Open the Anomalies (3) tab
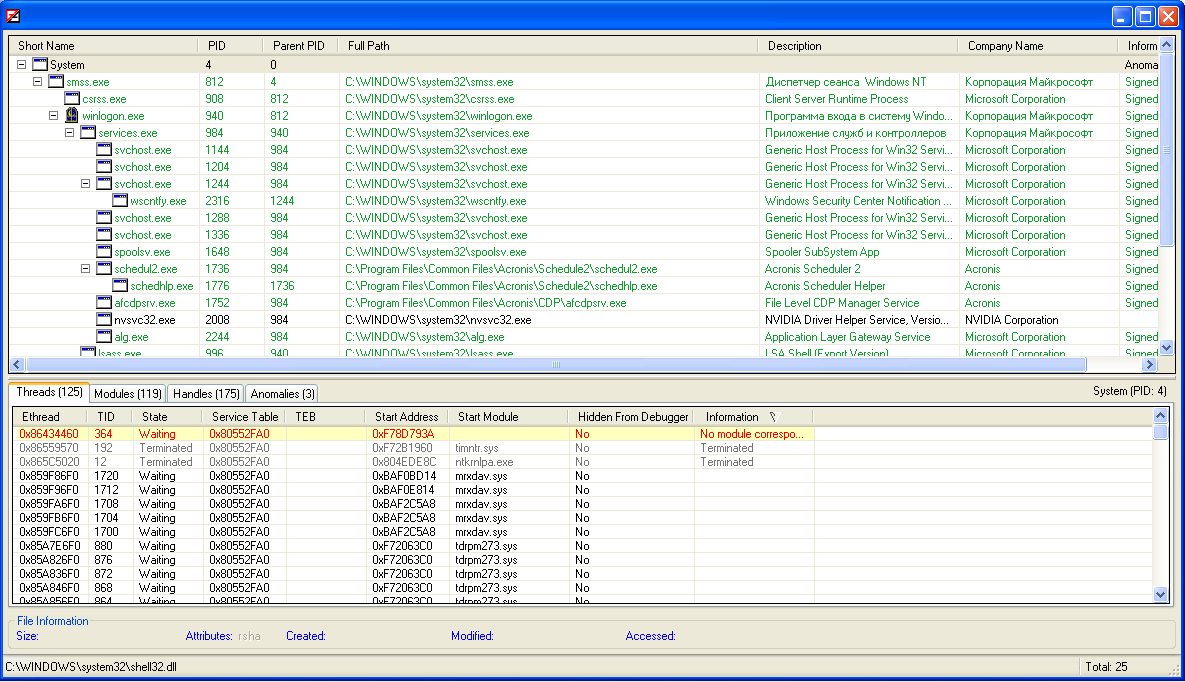 [x=282, y=394]
